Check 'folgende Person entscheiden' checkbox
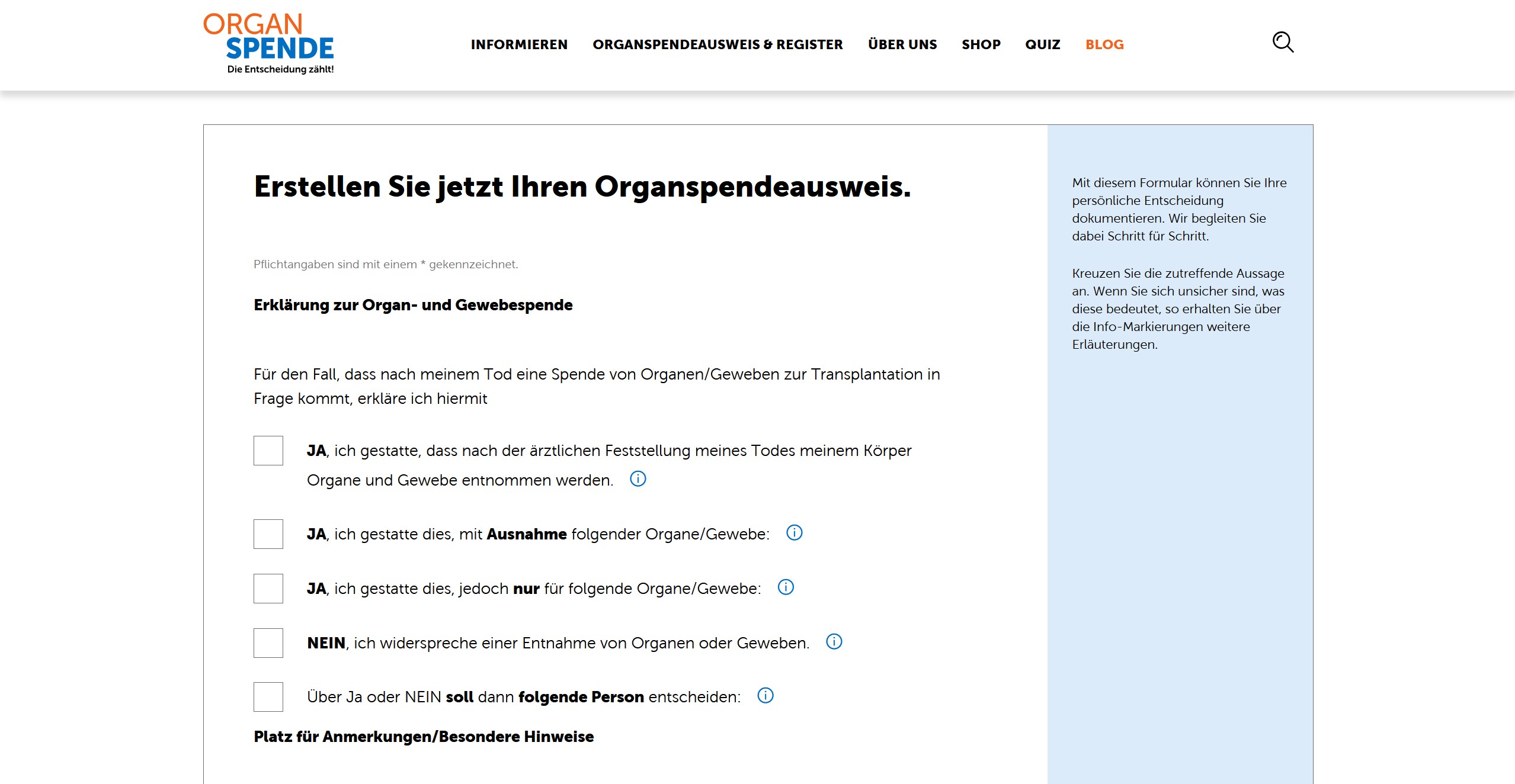 pyautogui.click(x=268, y=697)
